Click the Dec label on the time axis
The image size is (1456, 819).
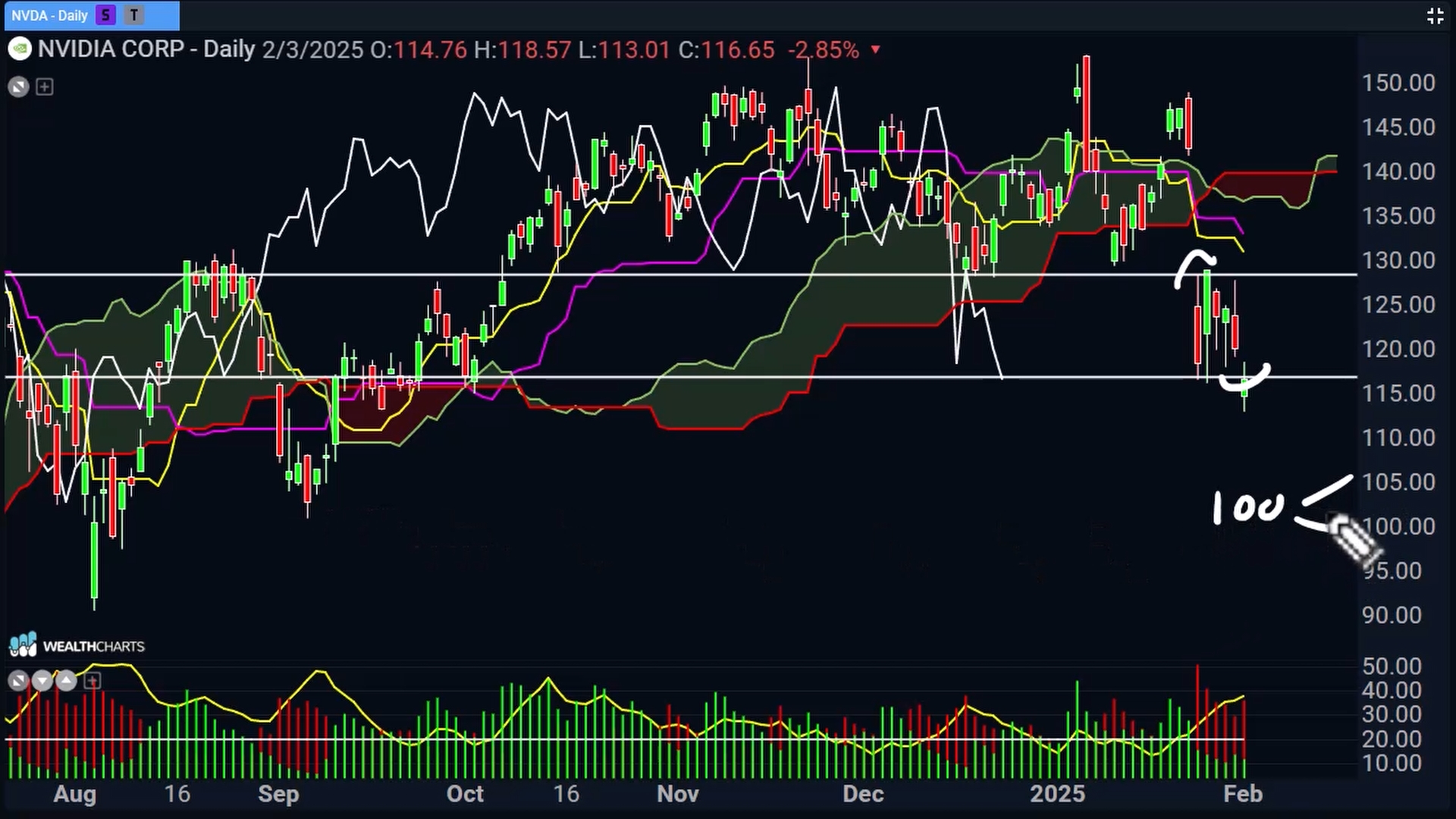tap(863, 794)
